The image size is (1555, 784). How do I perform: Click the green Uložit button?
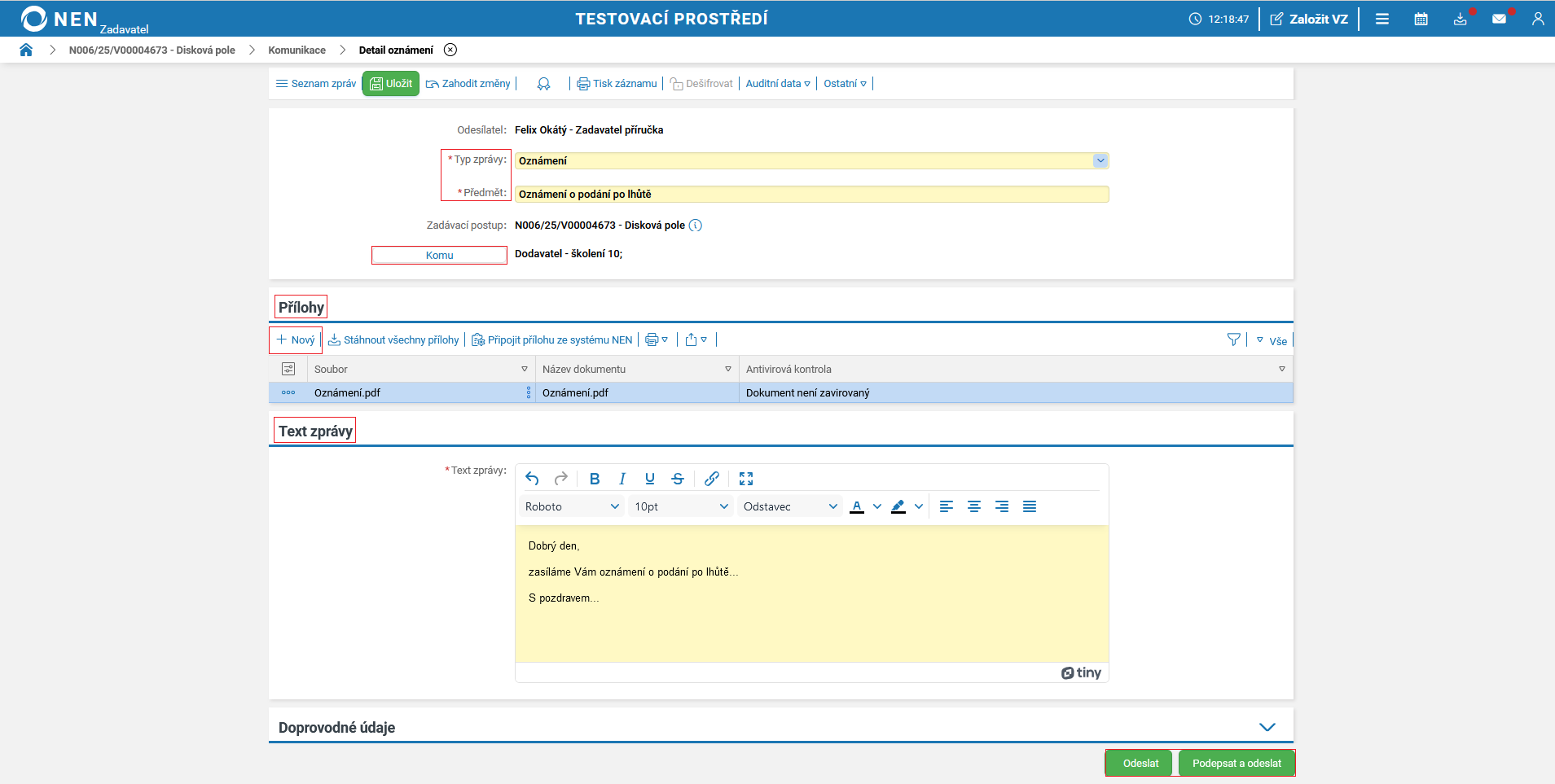click(x=391, y=84)
